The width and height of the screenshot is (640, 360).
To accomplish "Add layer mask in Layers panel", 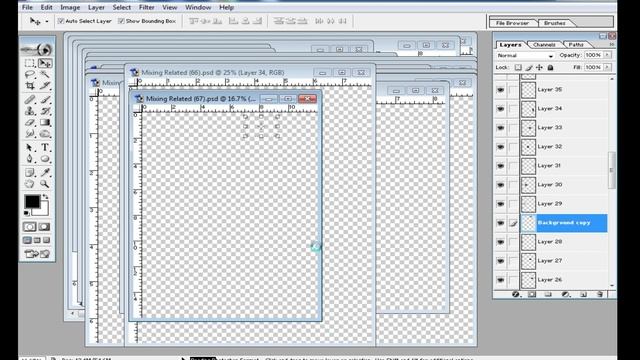I will (x=532, y=294).
